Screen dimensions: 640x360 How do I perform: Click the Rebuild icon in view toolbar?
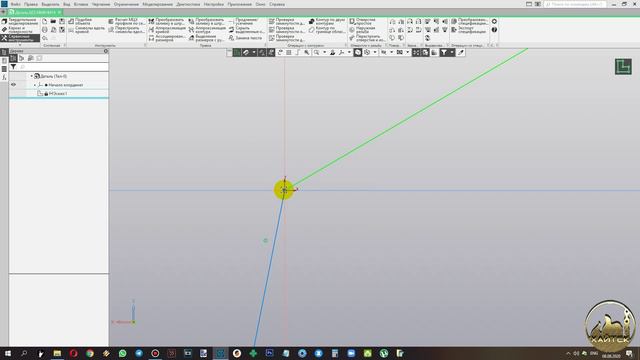click(280, 52)
